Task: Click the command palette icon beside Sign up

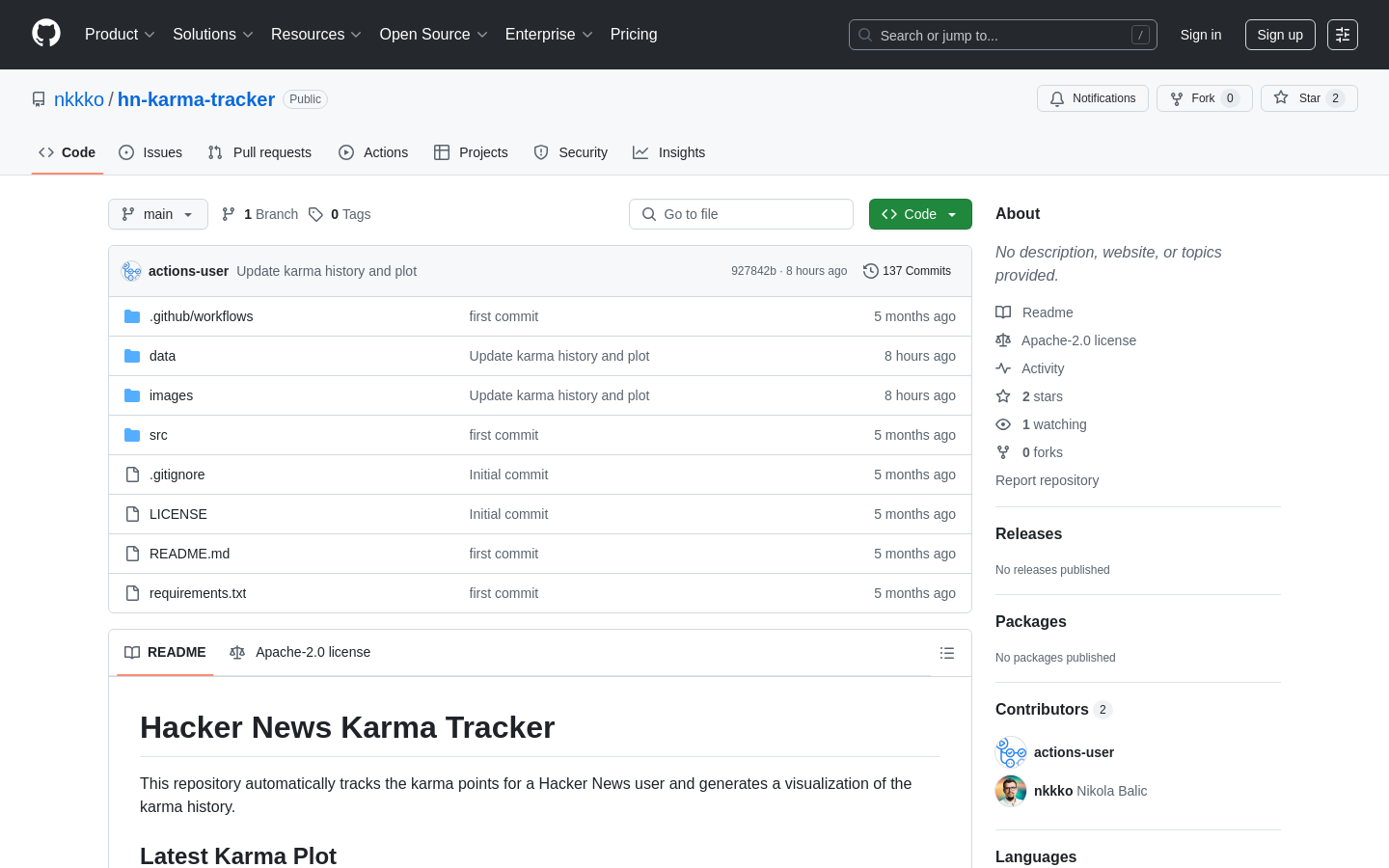Action: click(x=1343, y=35)
